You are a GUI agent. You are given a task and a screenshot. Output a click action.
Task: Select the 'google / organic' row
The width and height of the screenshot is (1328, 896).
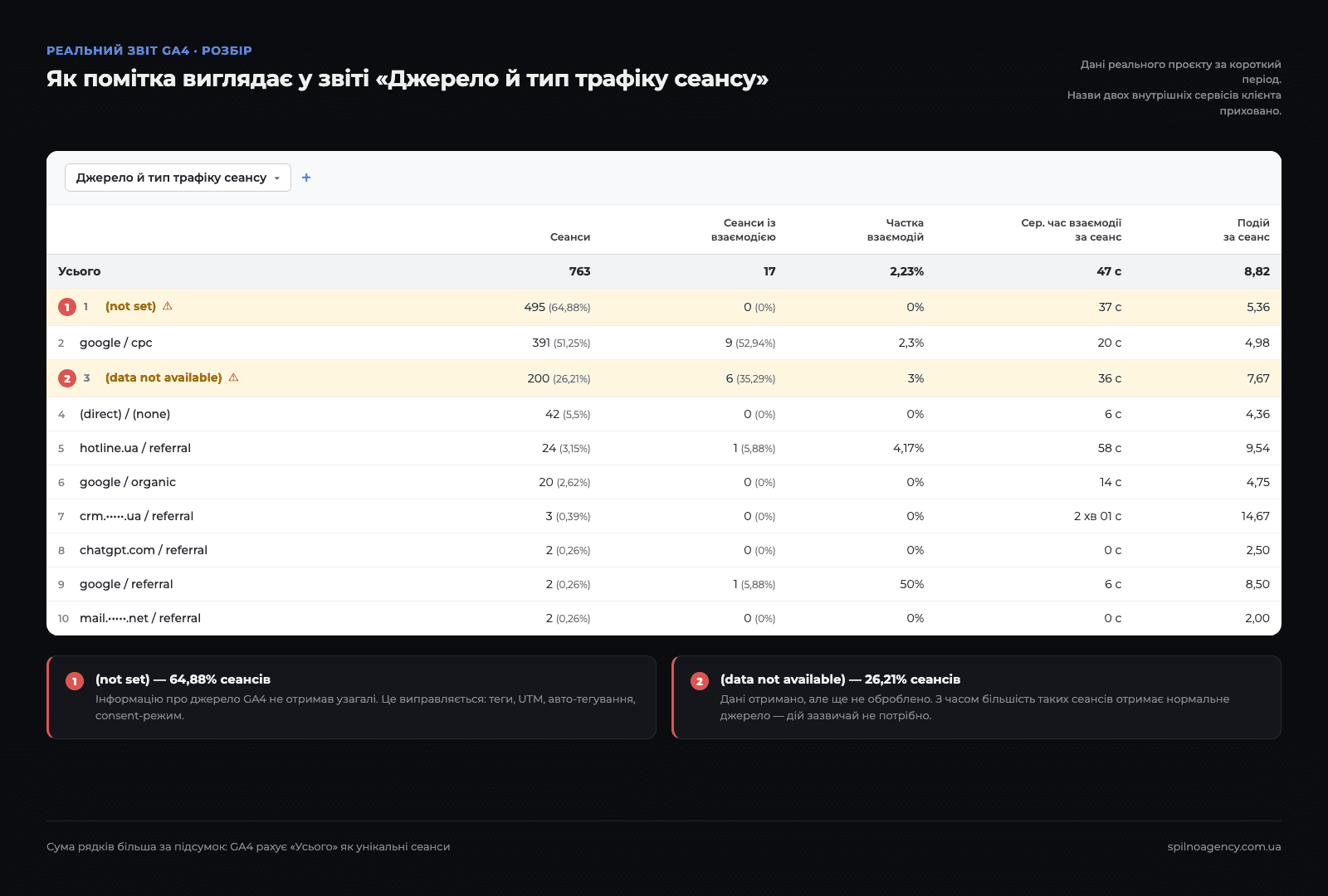coord(664,482)
